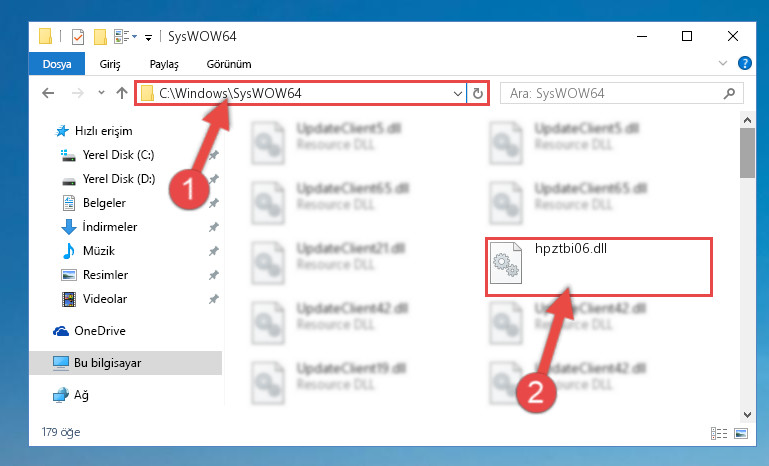Click the New Folder toolbar icon
Screen dimensions: 769x466
coord(100,36)
